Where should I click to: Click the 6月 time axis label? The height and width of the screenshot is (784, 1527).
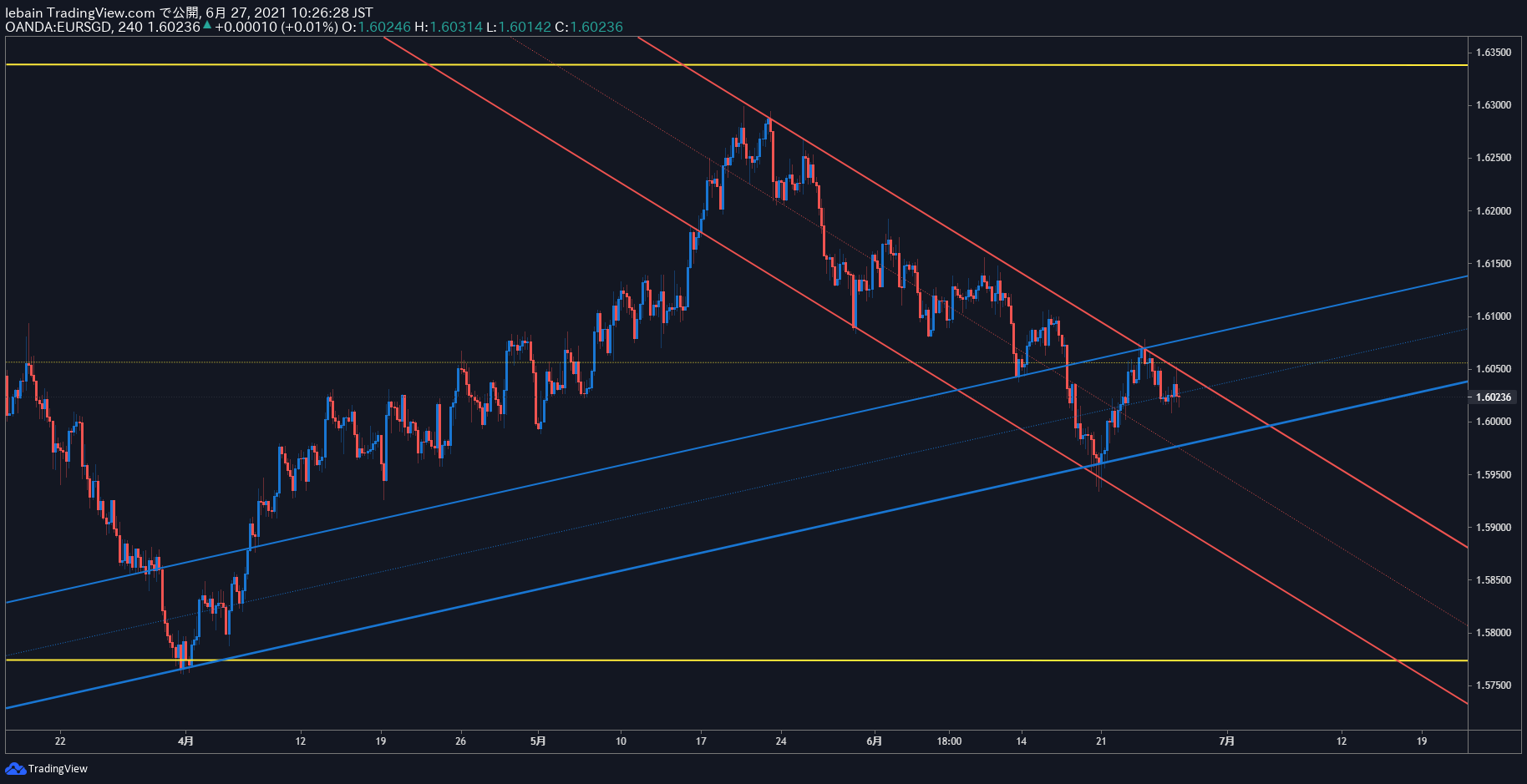[x=875, y=741]
